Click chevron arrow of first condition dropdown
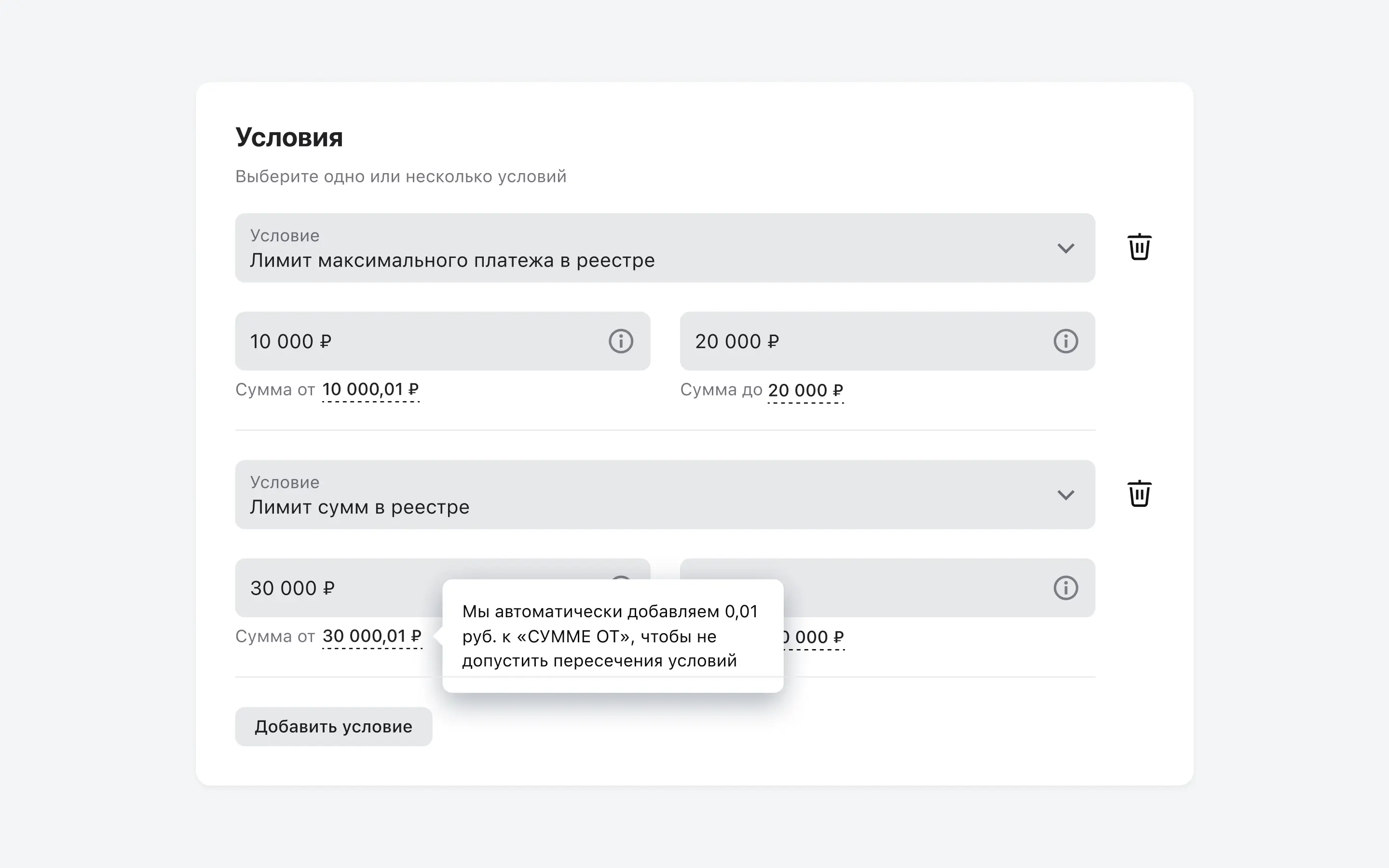Image resolution: width=1389 pixels, height=868 pixels. click(x=1065, y=248)
